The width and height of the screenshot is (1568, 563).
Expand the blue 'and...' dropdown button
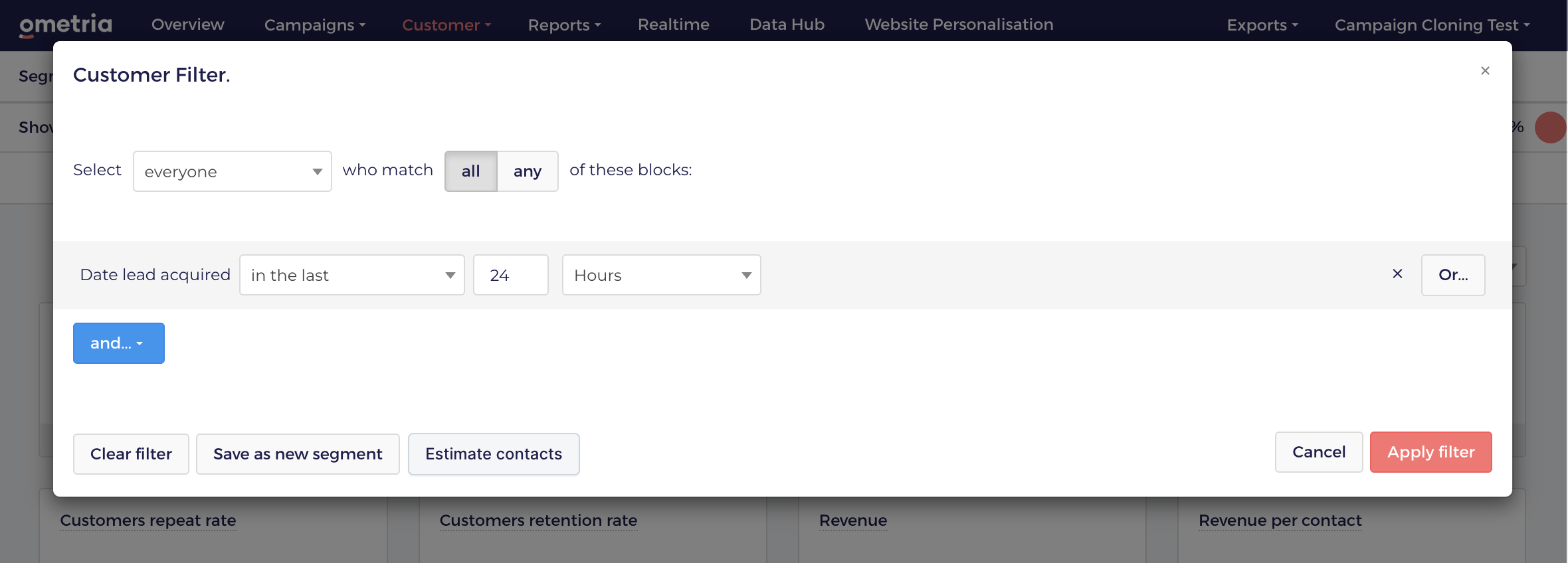coord(119,343)
